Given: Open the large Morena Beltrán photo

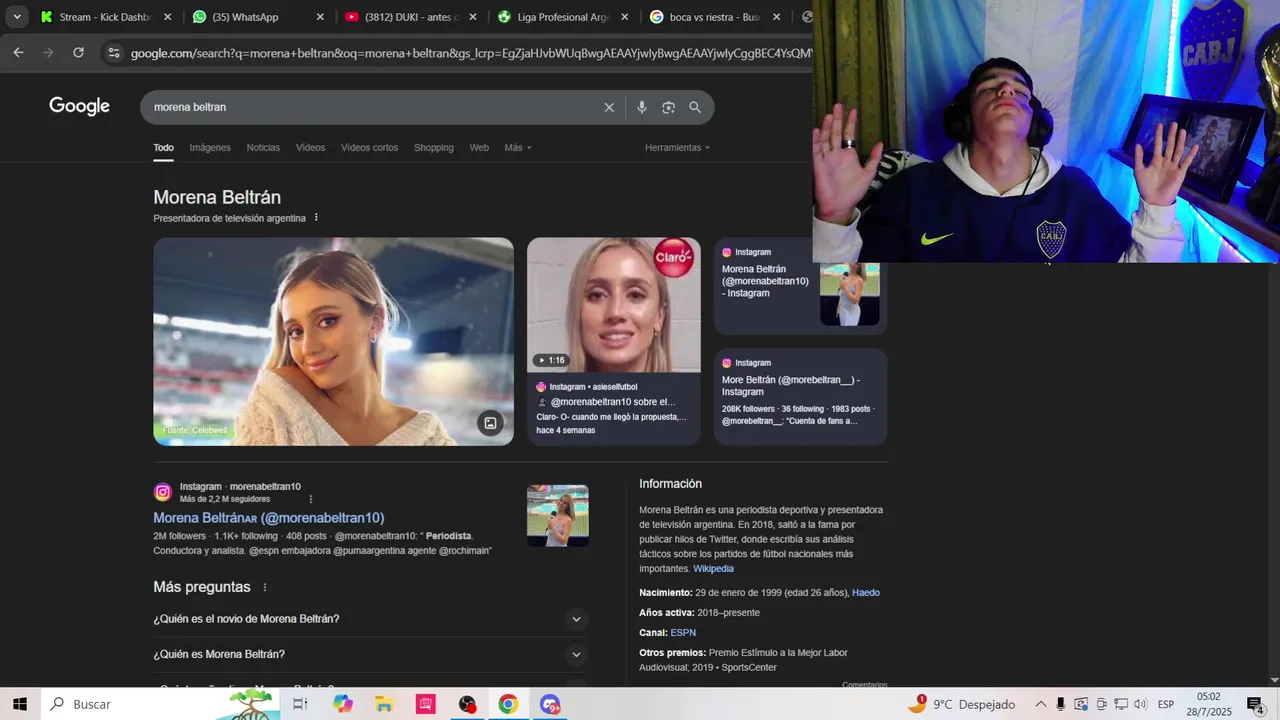Looking at the screenshot, I should pos(333,341).
